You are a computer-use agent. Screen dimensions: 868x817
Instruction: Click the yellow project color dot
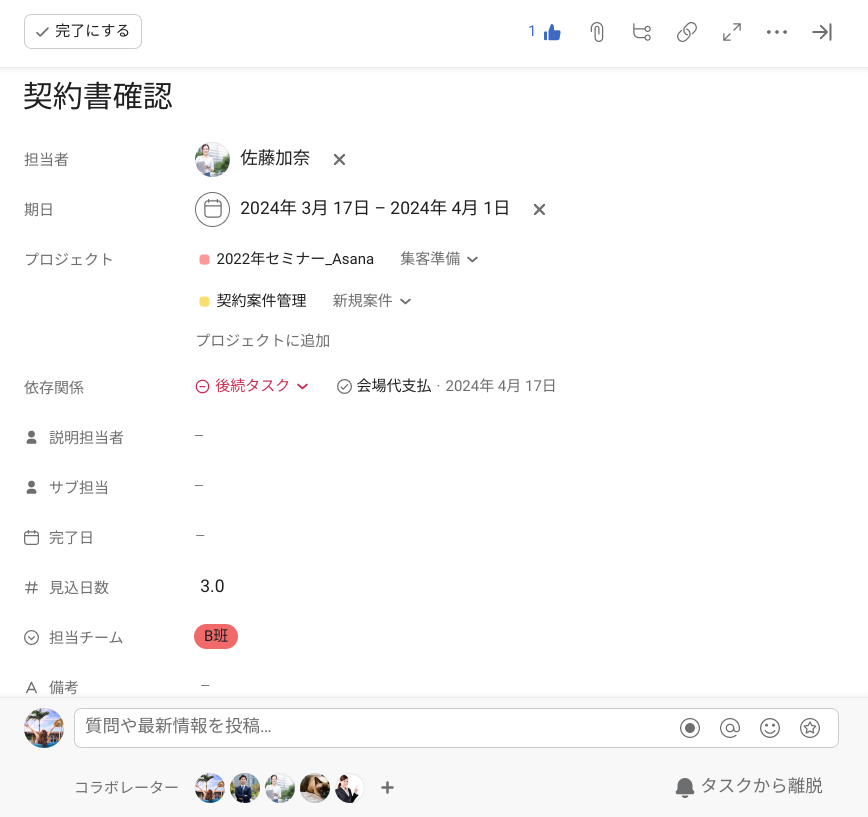(204, 301)
